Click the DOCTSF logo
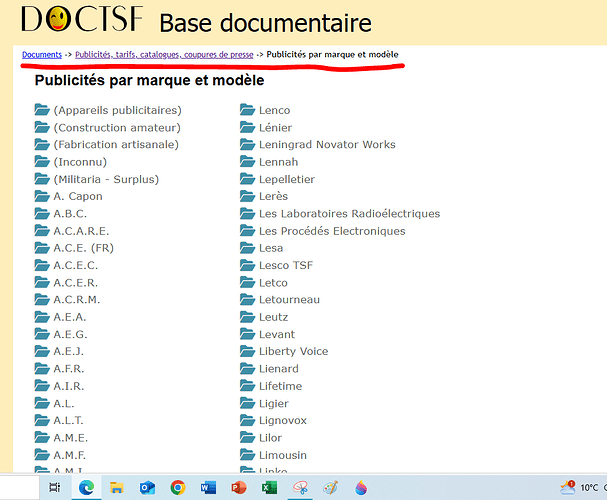This screenshot has width=607, height=500. click(x=82, y=19)
